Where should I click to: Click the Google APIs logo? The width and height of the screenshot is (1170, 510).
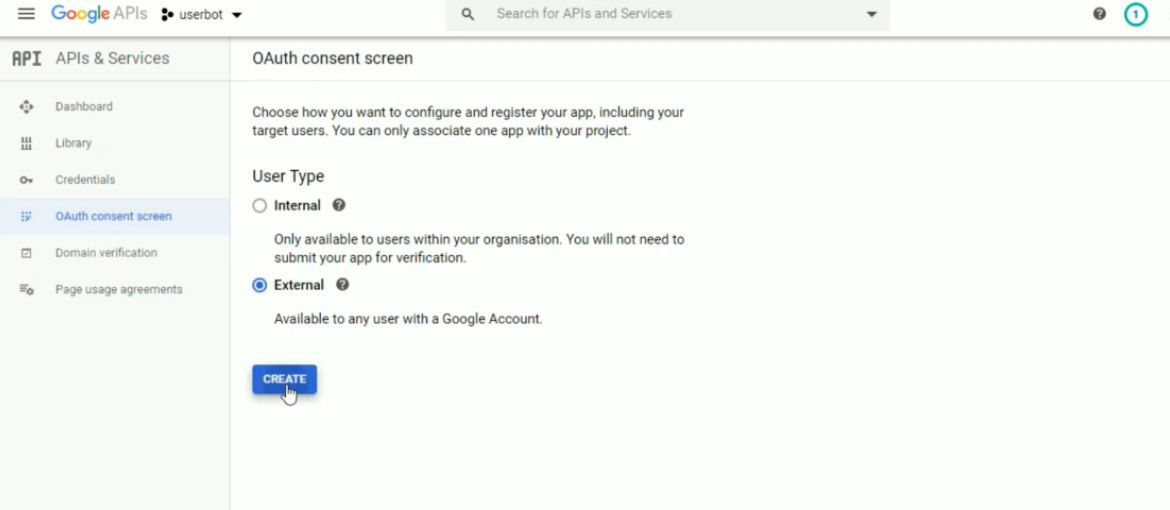[99, 14]
